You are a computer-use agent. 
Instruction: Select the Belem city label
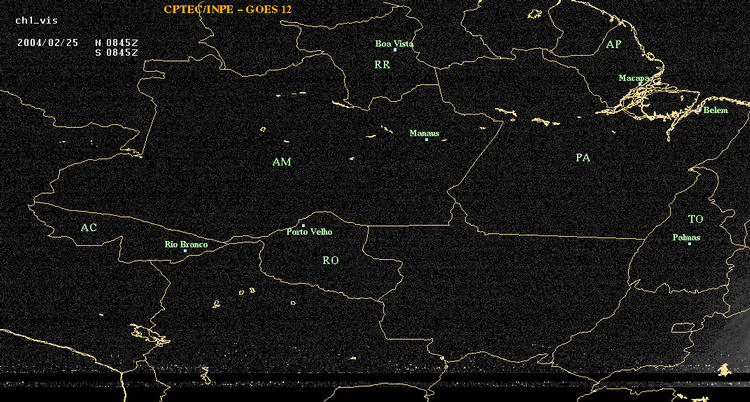[x=716, y=111]
